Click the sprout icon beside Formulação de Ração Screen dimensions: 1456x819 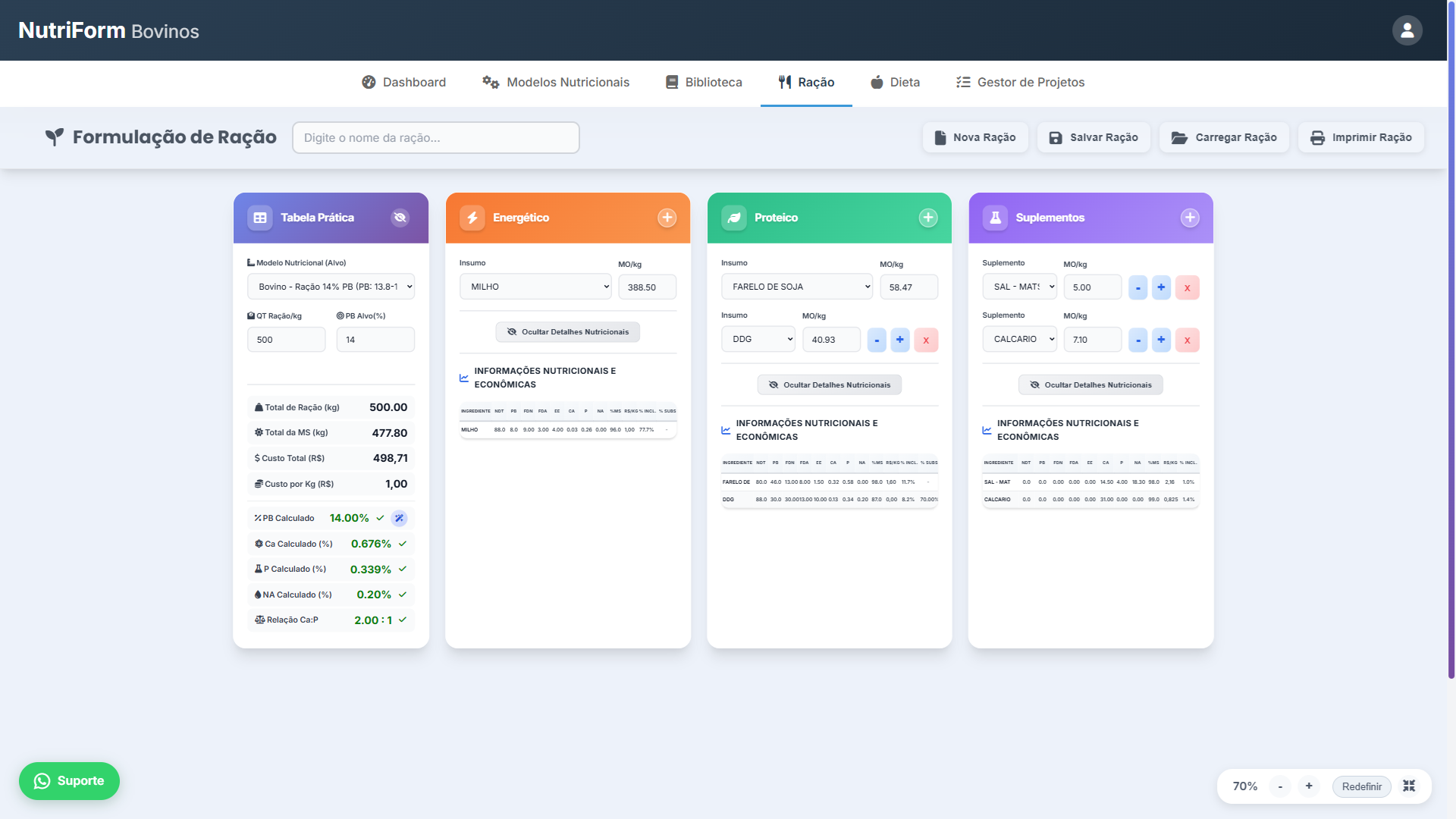[55, 137]
